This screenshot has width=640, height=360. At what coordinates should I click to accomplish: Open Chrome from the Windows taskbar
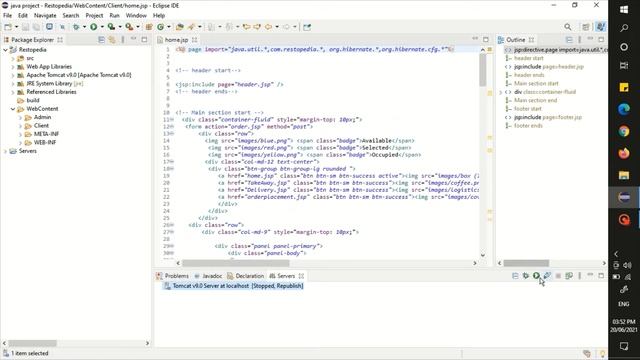coord(624,131)
